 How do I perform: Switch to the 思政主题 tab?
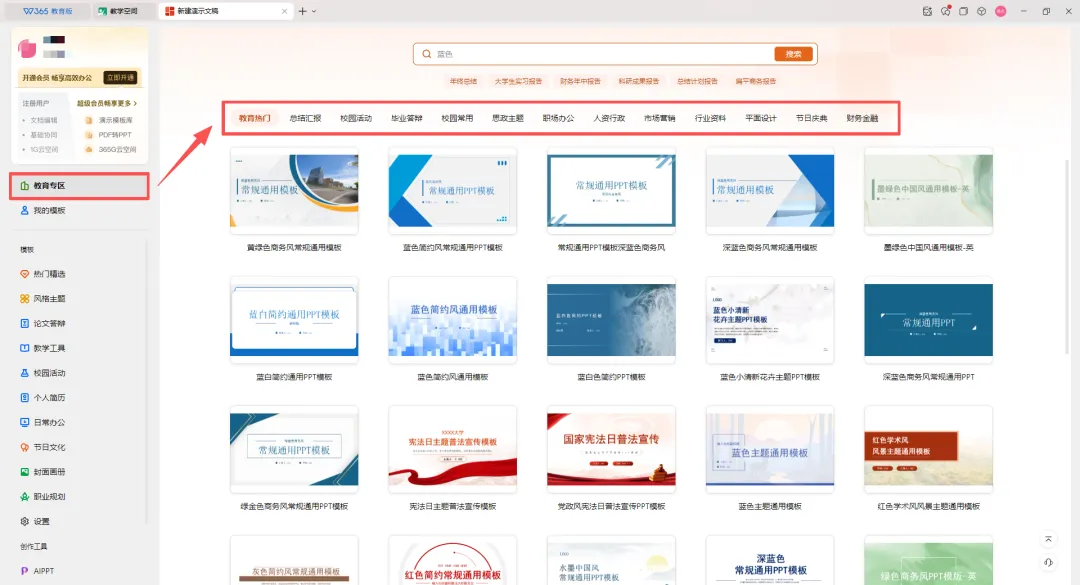508,118
